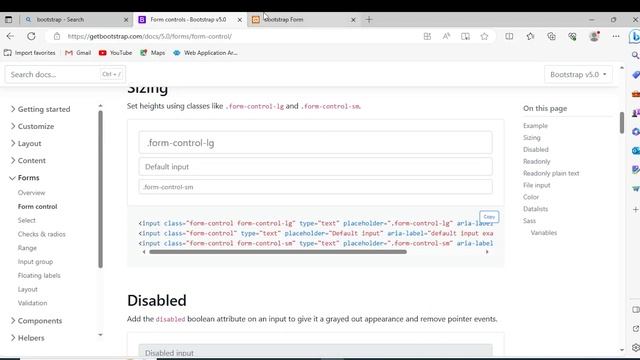Expand the Components section
This screenshot has width=640, height=360.
(36, 320)
